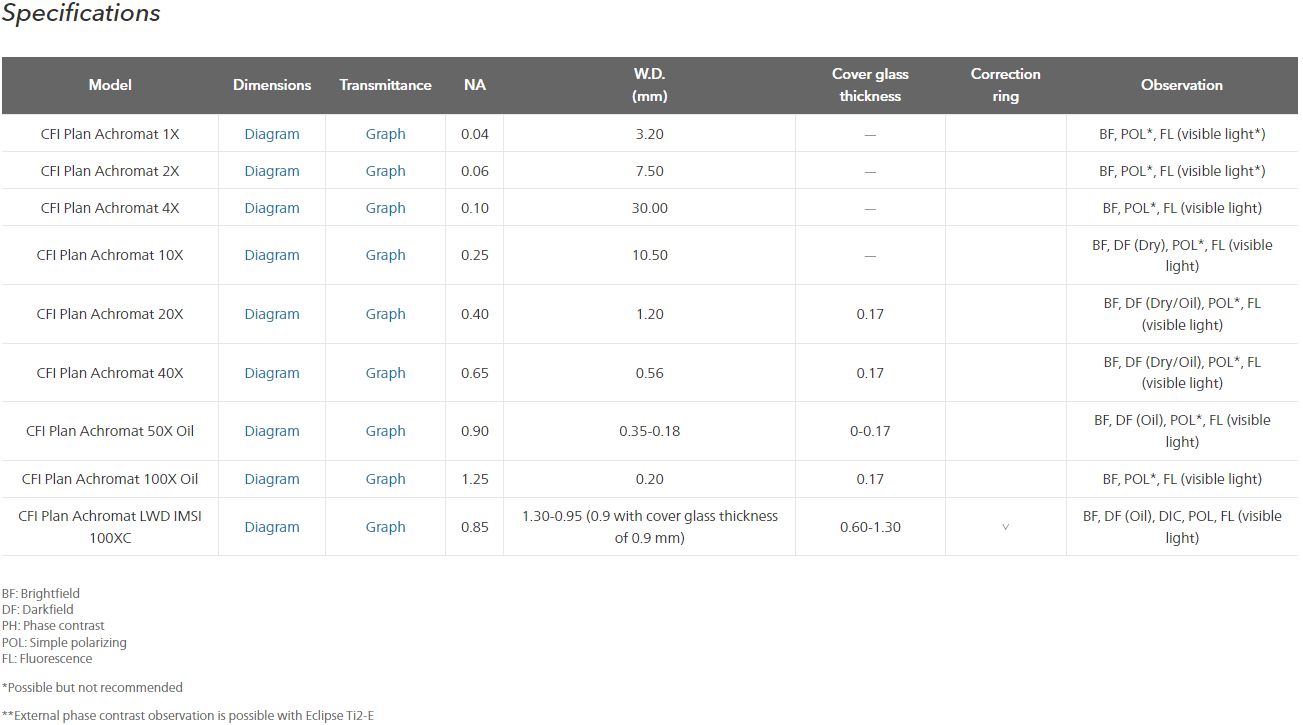Click the Graph link for Plan Achromat 10X
The height and width of the screenshot is (725, 1303).
coord(385,255)
